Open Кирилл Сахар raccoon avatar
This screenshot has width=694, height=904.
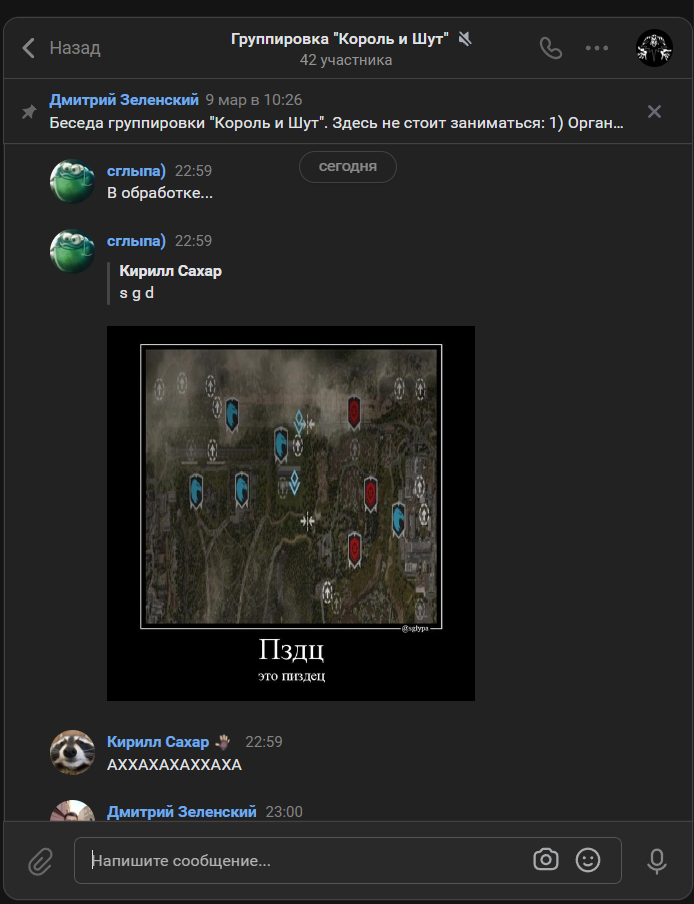(x=72, y=752)
